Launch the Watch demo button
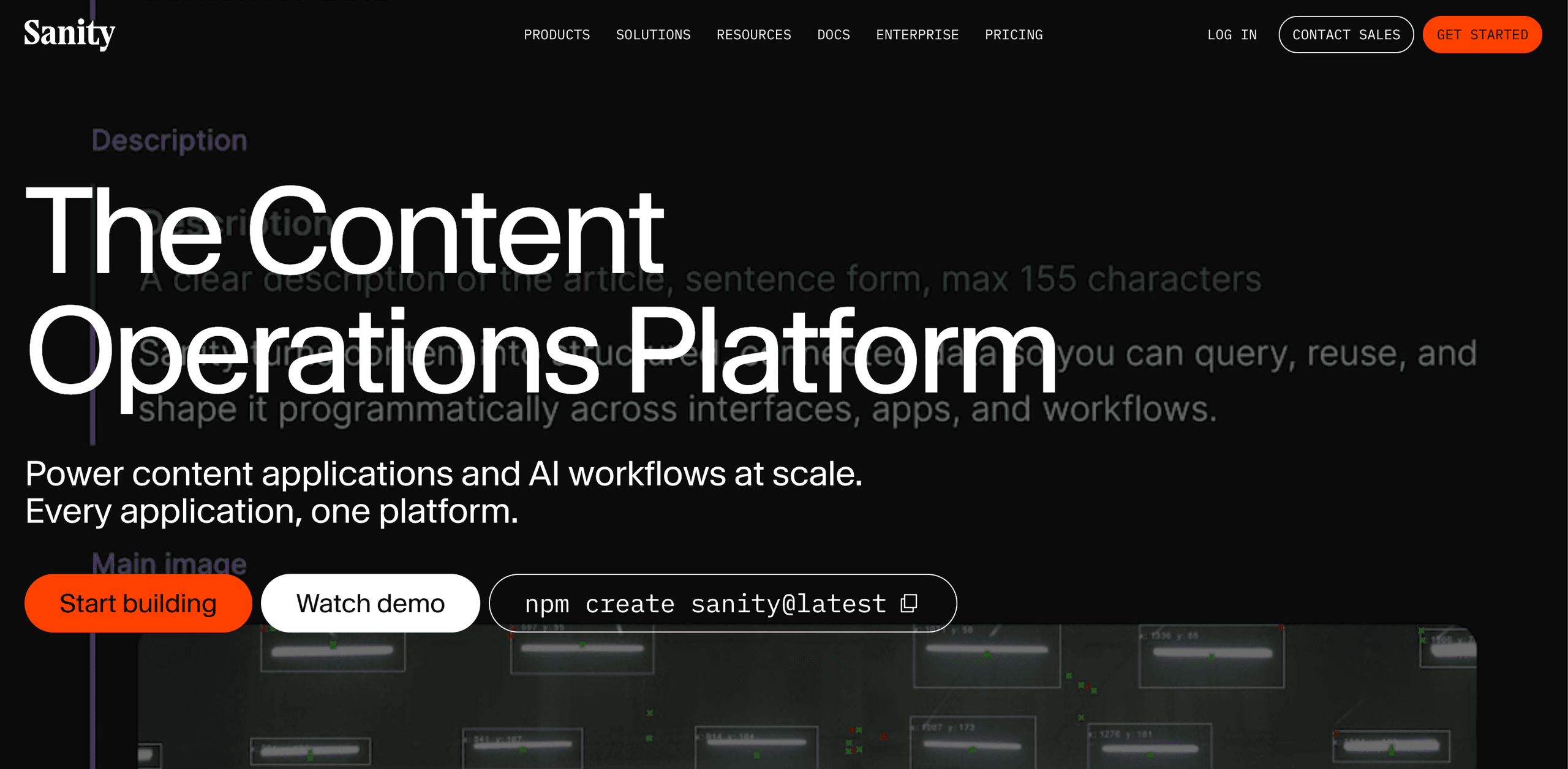This screenshot has height=769, width=1568. (x=371, y=604)
